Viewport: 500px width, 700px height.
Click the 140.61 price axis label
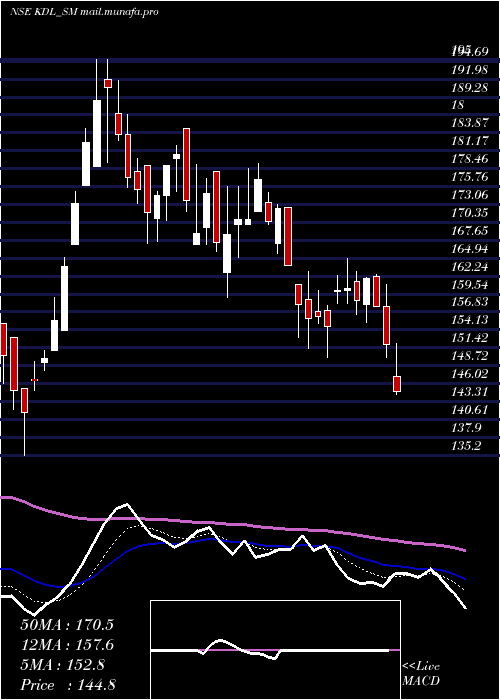coord(470,410)
